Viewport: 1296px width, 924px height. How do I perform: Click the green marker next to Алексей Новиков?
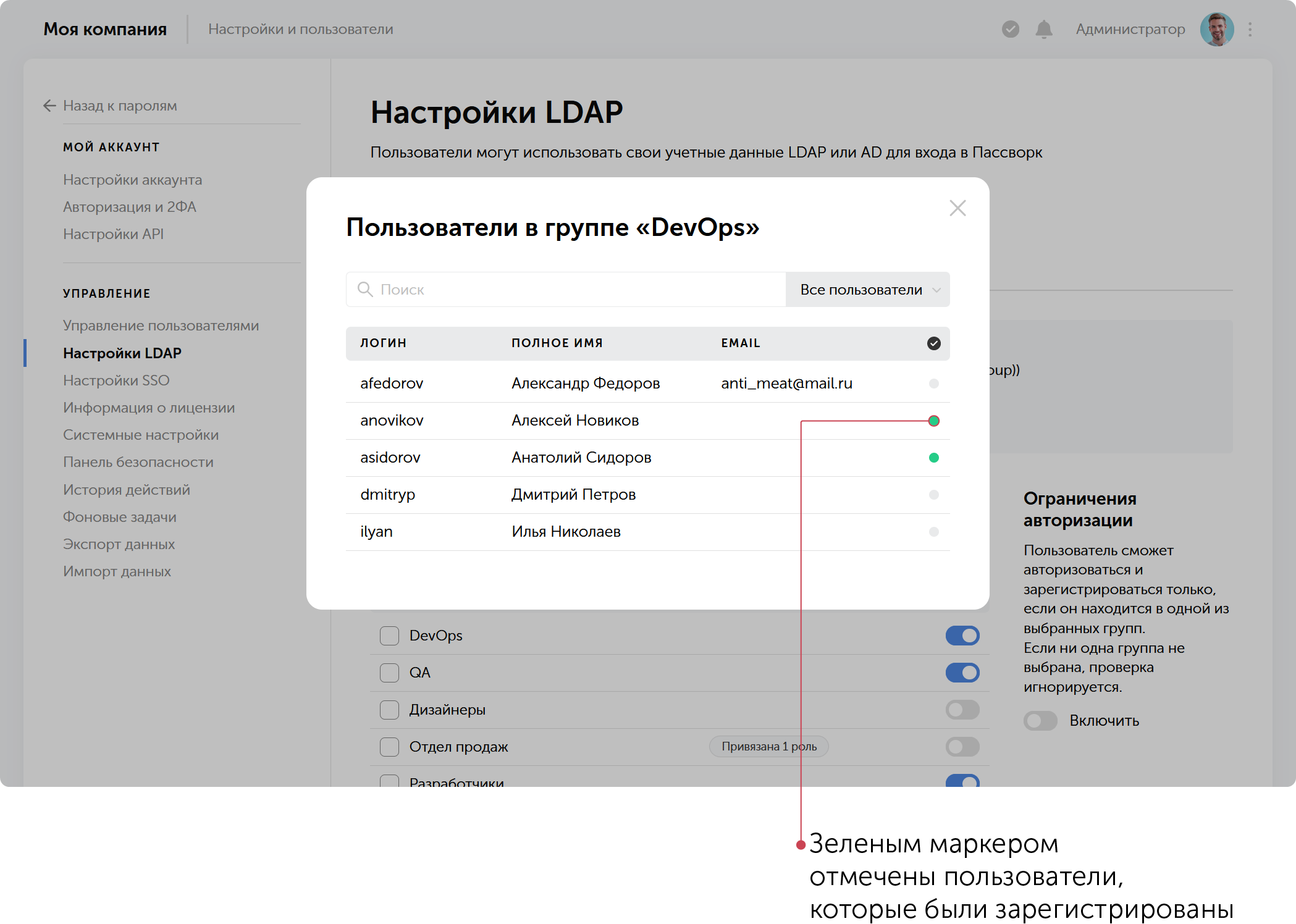pos(934,421)
